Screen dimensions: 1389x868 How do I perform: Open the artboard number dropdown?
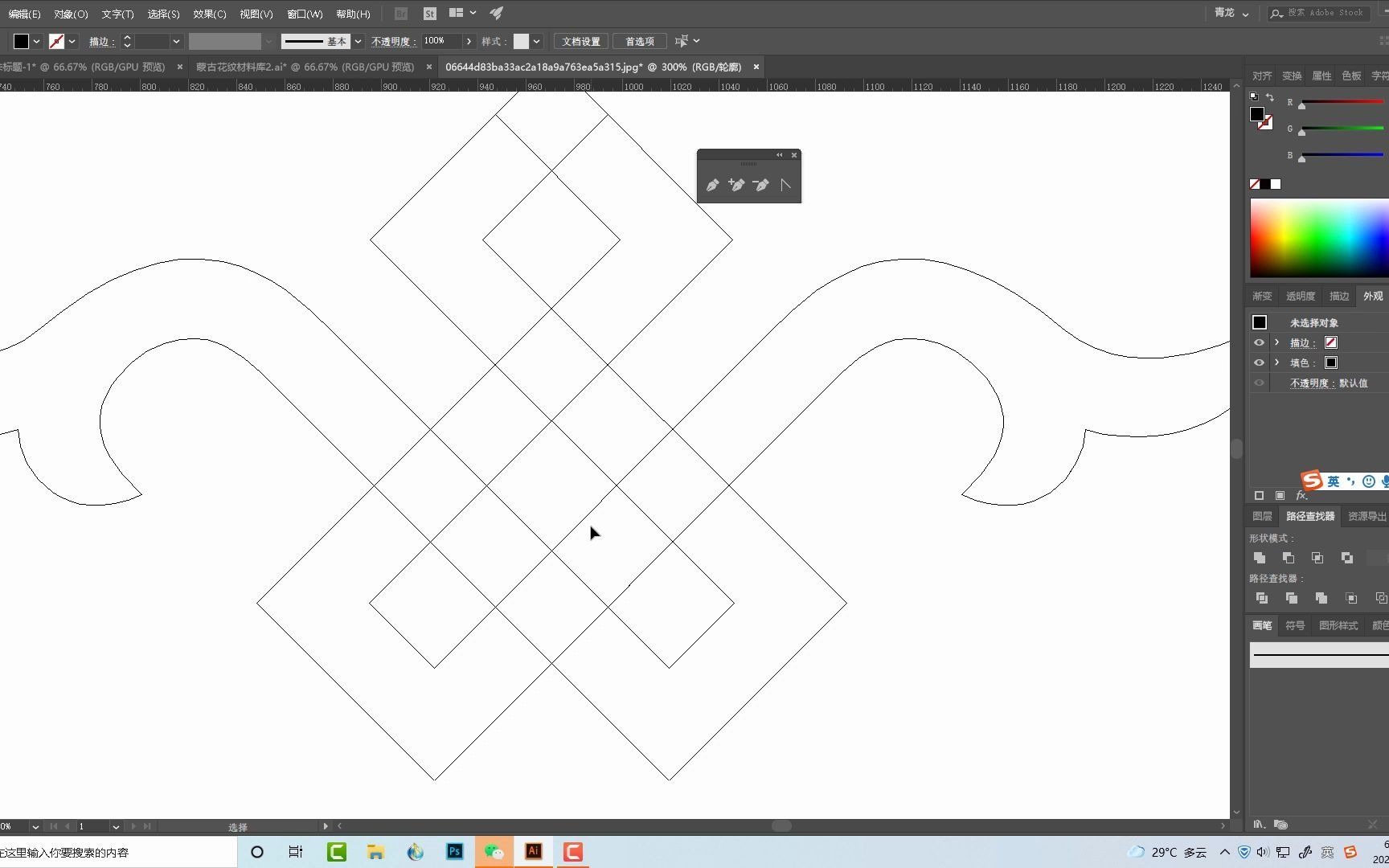coord(116,826)
